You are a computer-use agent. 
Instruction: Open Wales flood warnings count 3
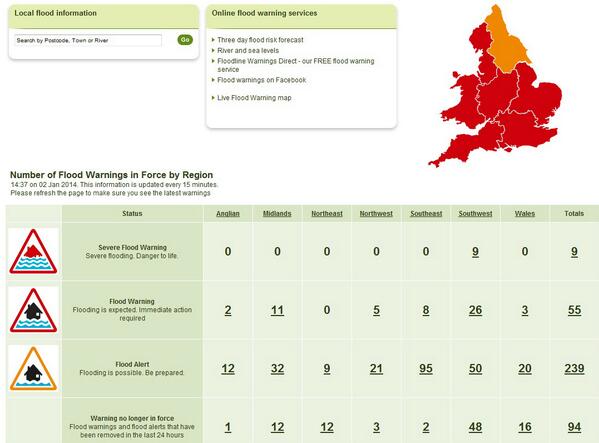[525, 310]
